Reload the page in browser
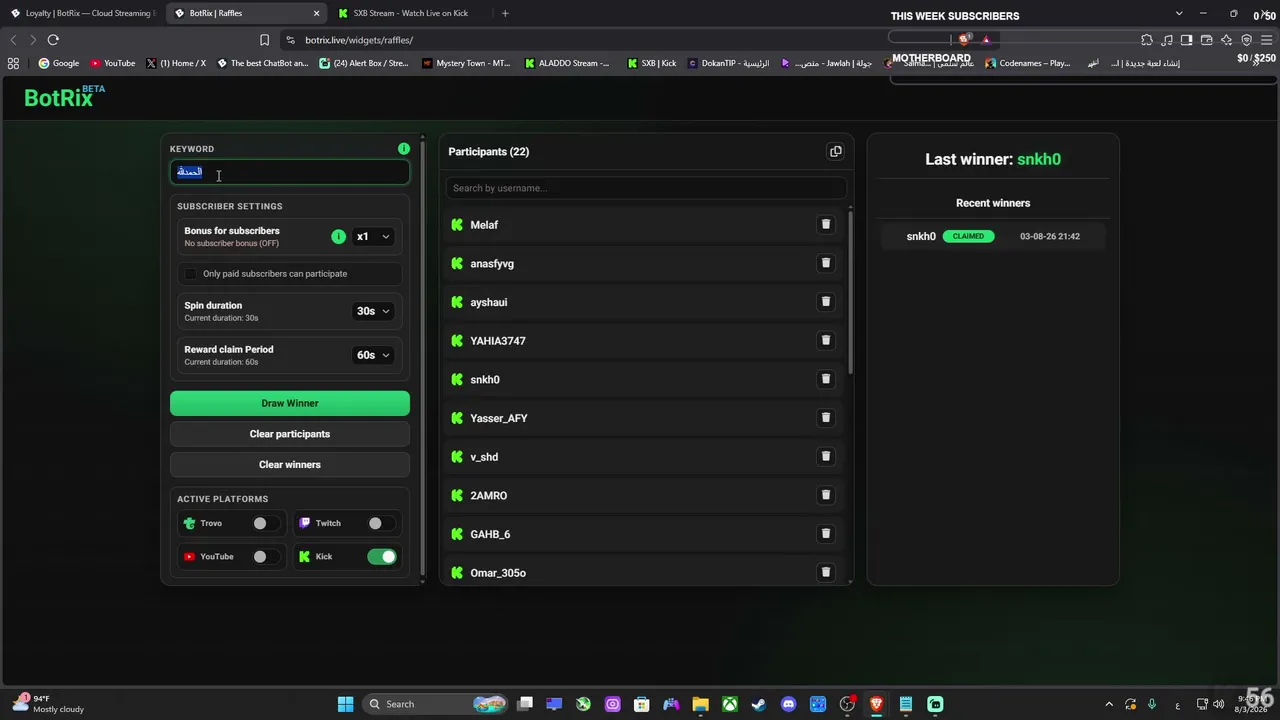 (53, 40)
